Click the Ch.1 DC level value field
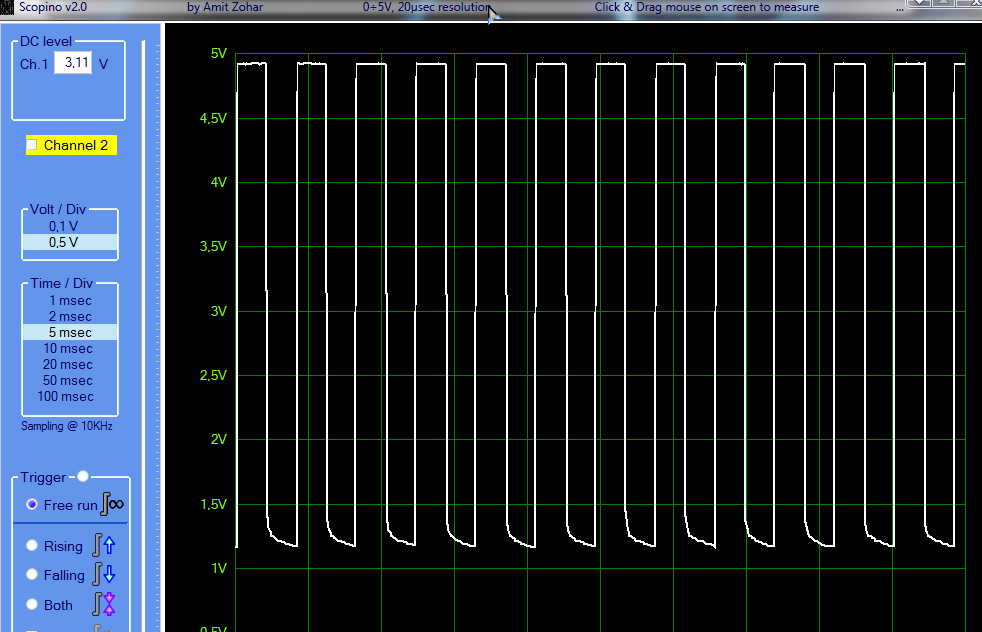The image size is (982, 632). coord(73,63)
